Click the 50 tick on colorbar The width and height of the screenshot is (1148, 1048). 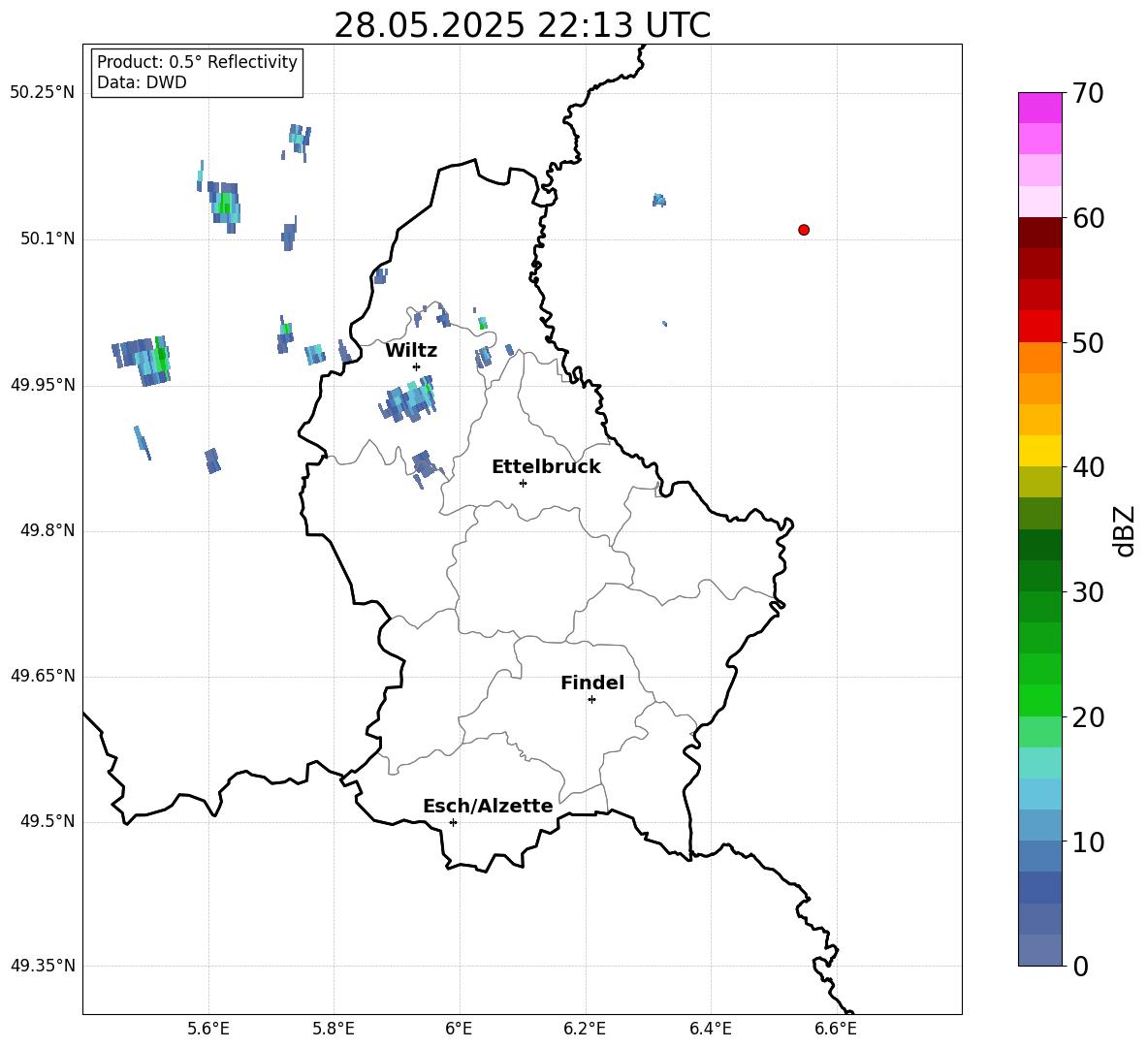(1088, 342)
